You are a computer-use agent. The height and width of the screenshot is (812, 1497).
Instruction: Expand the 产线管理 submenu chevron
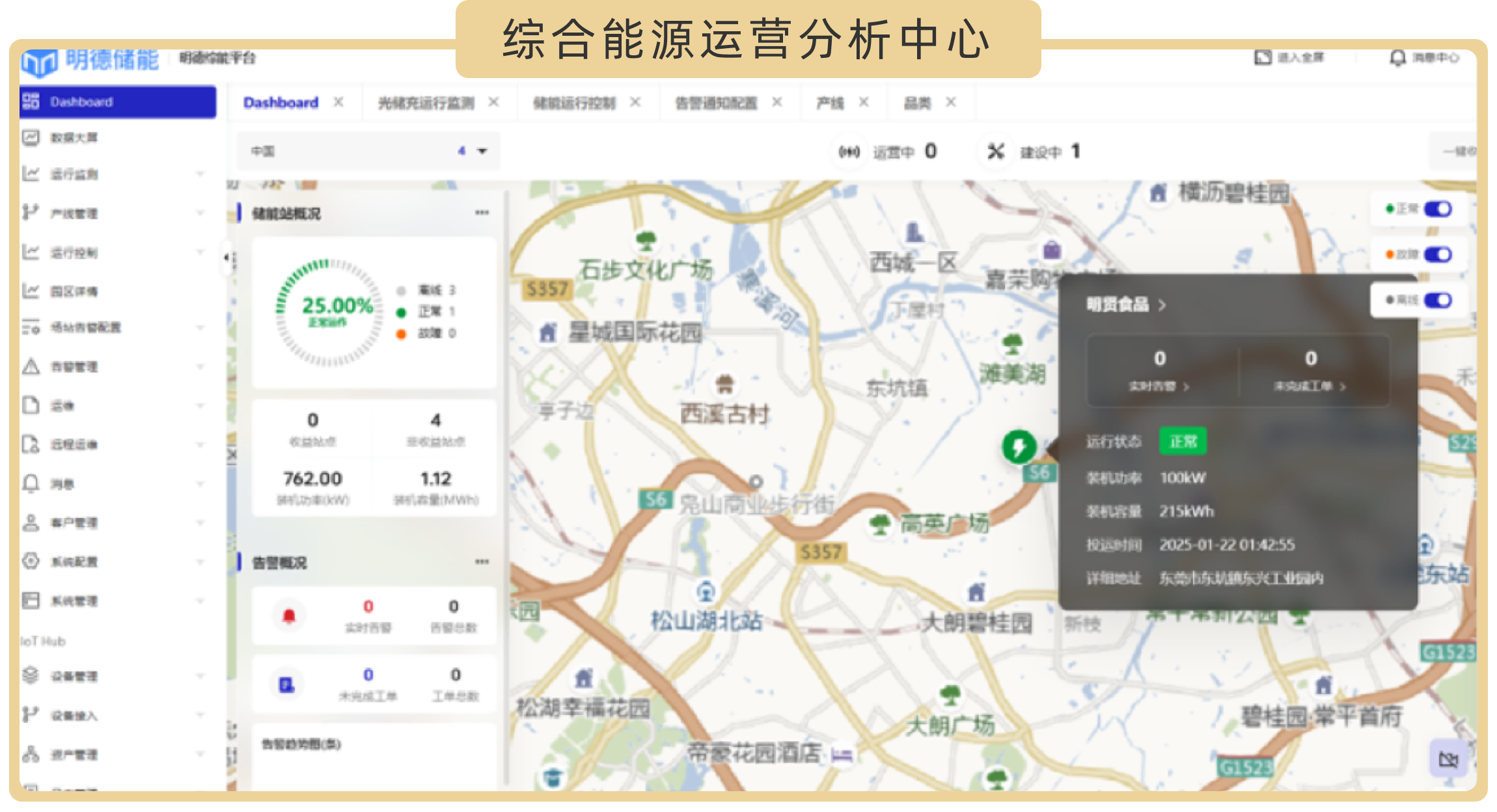[200, 213]
